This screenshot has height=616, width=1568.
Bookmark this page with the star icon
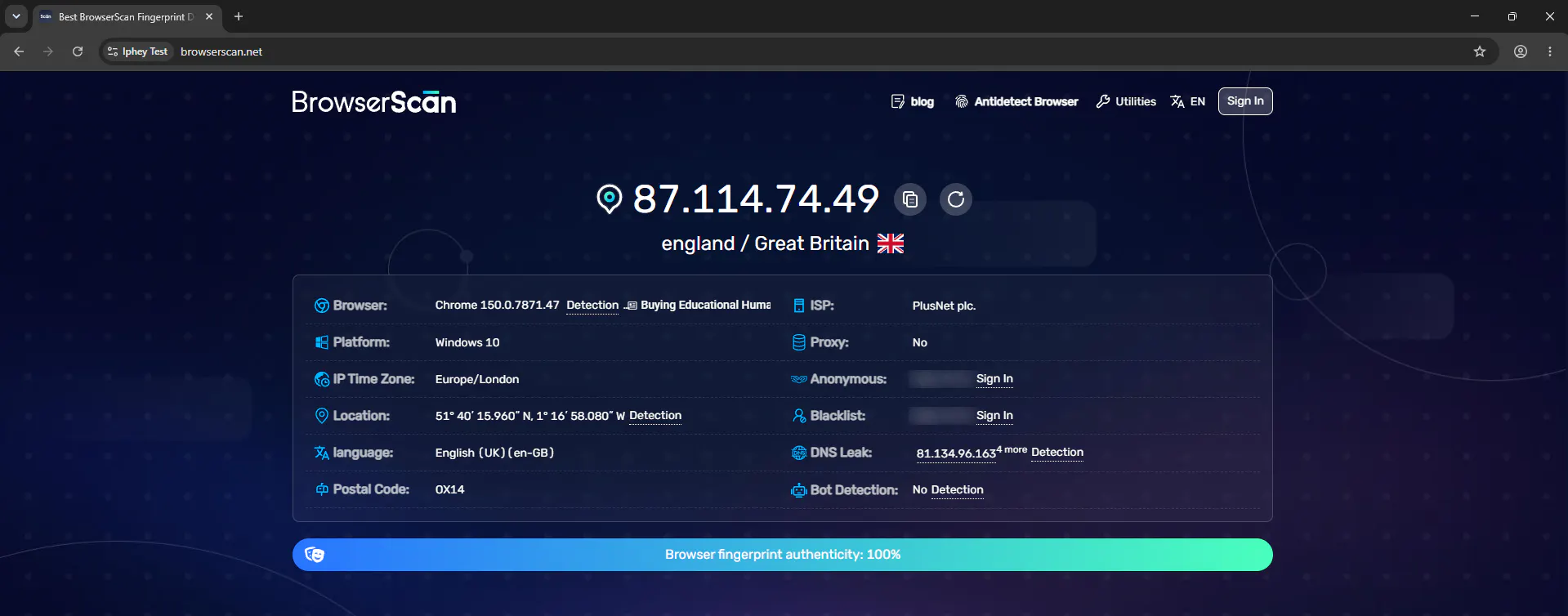tap(1480, 51)
